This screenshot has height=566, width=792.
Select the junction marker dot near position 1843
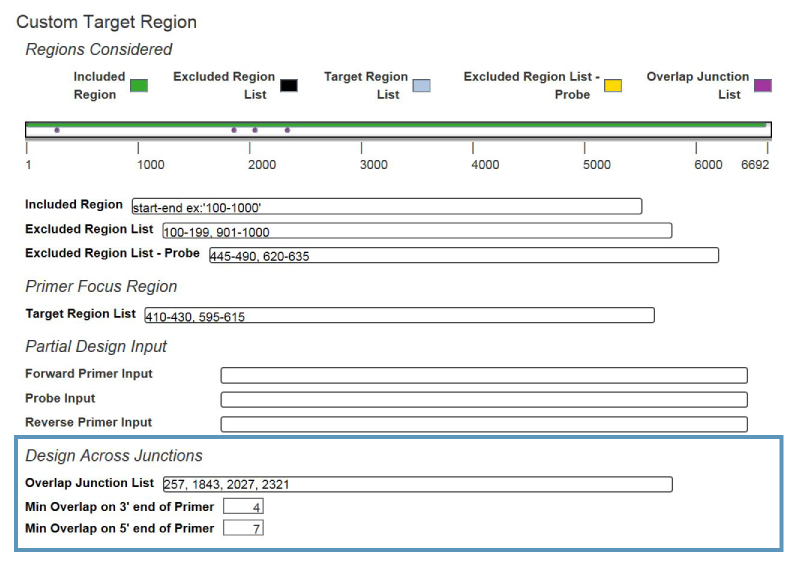tap(234, 130)
